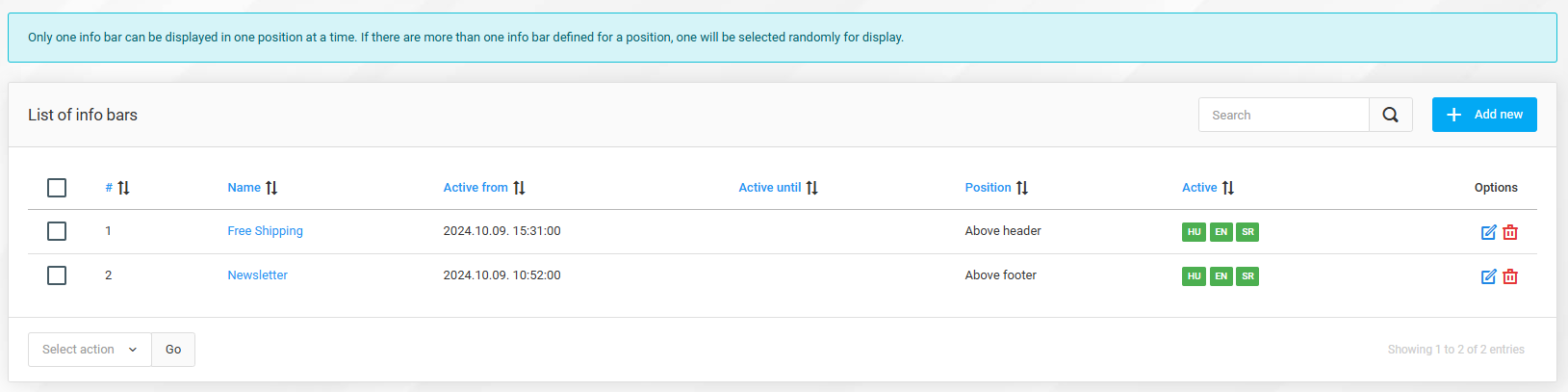Click HU language badge for Free Shipping
Screen dimensions: 1568x392
point(1194,232)
